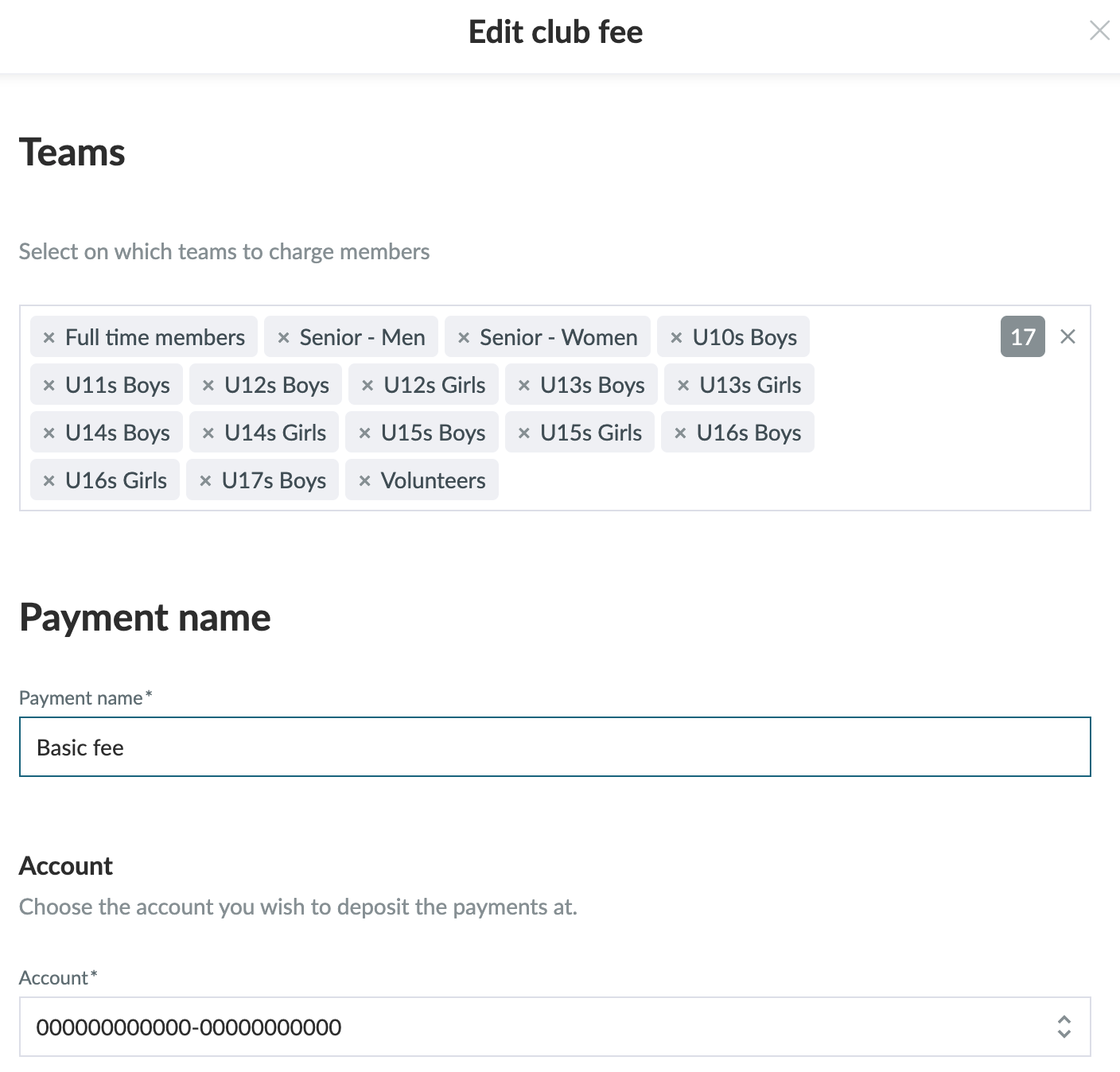1120x1072 pixels.
Task: Remove the U11s Boys team tag
Action: (x=49, y=385)
